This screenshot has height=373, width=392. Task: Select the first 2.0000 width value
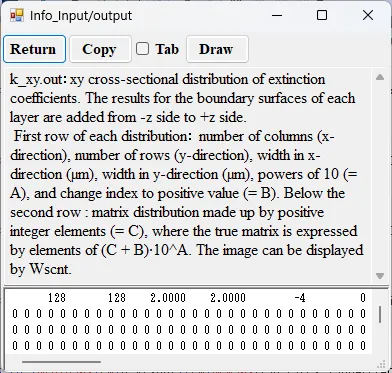pos(168,297)
